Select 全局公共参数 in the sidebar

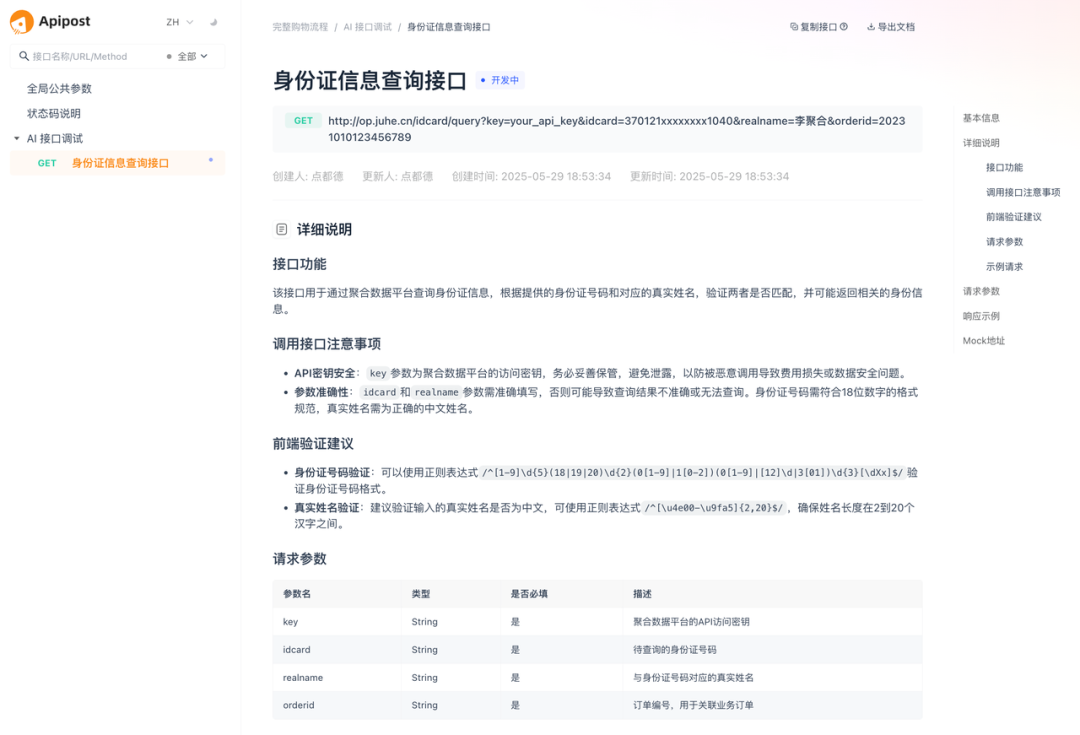(60, 87)
